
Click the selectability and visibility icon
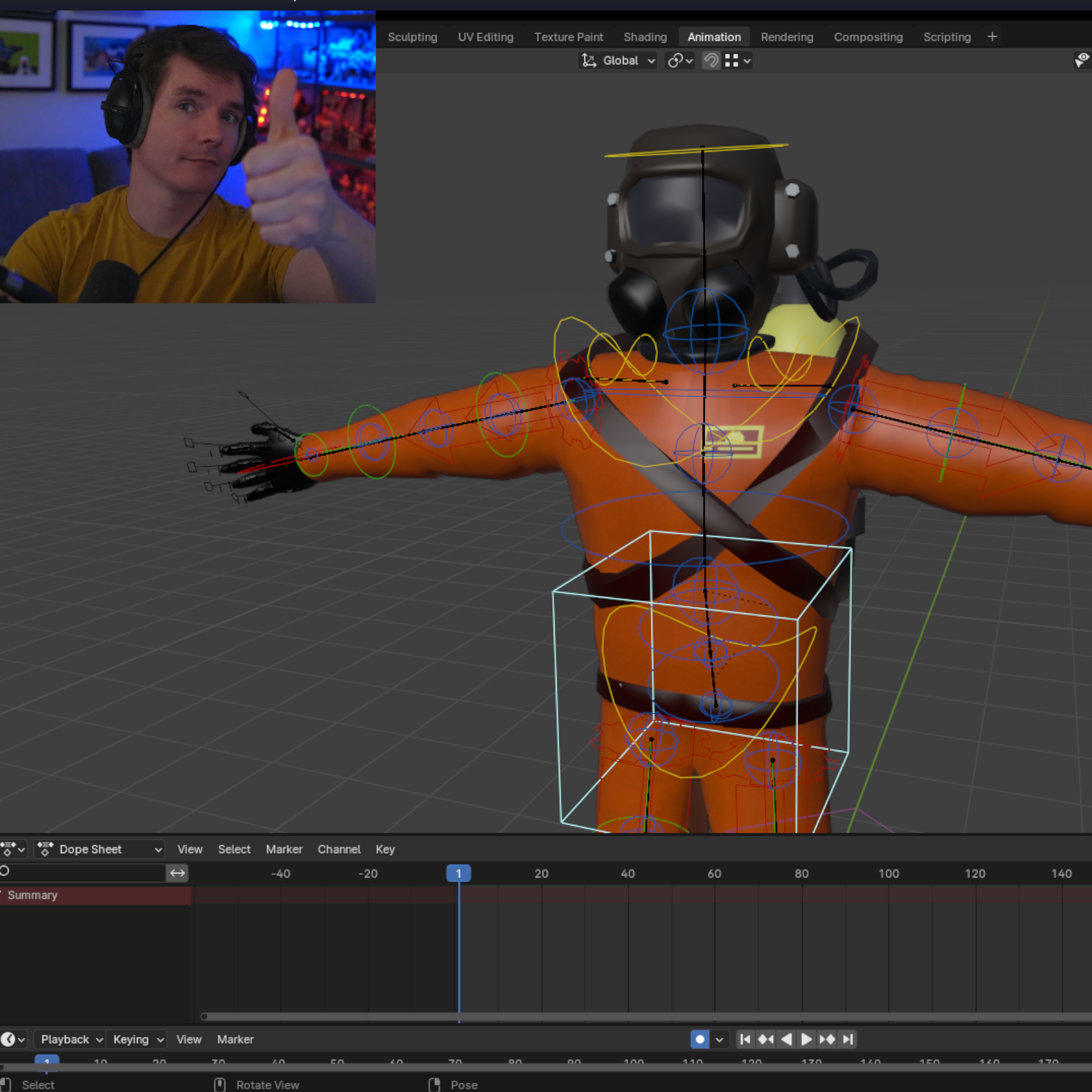pyautogui.click(x=1081, y=60)
